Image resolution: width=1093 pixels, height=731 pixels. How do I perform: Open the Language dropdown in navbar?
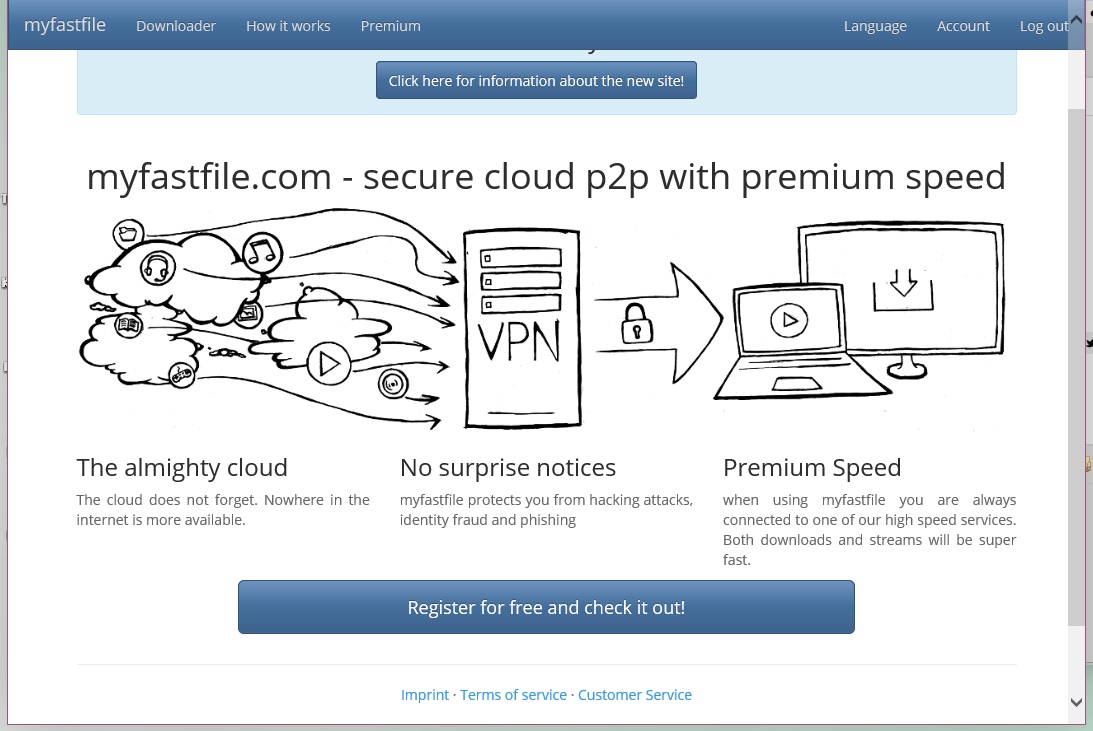pyautogui.click(x=875, y=26)
